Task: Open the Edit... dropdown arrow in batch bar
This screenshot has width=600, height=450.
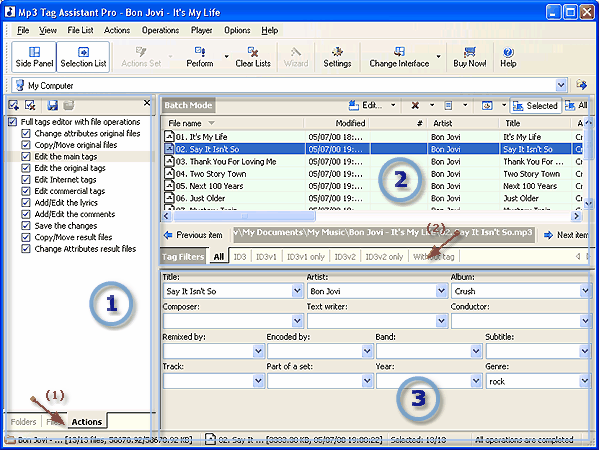Action: (393, 105)
